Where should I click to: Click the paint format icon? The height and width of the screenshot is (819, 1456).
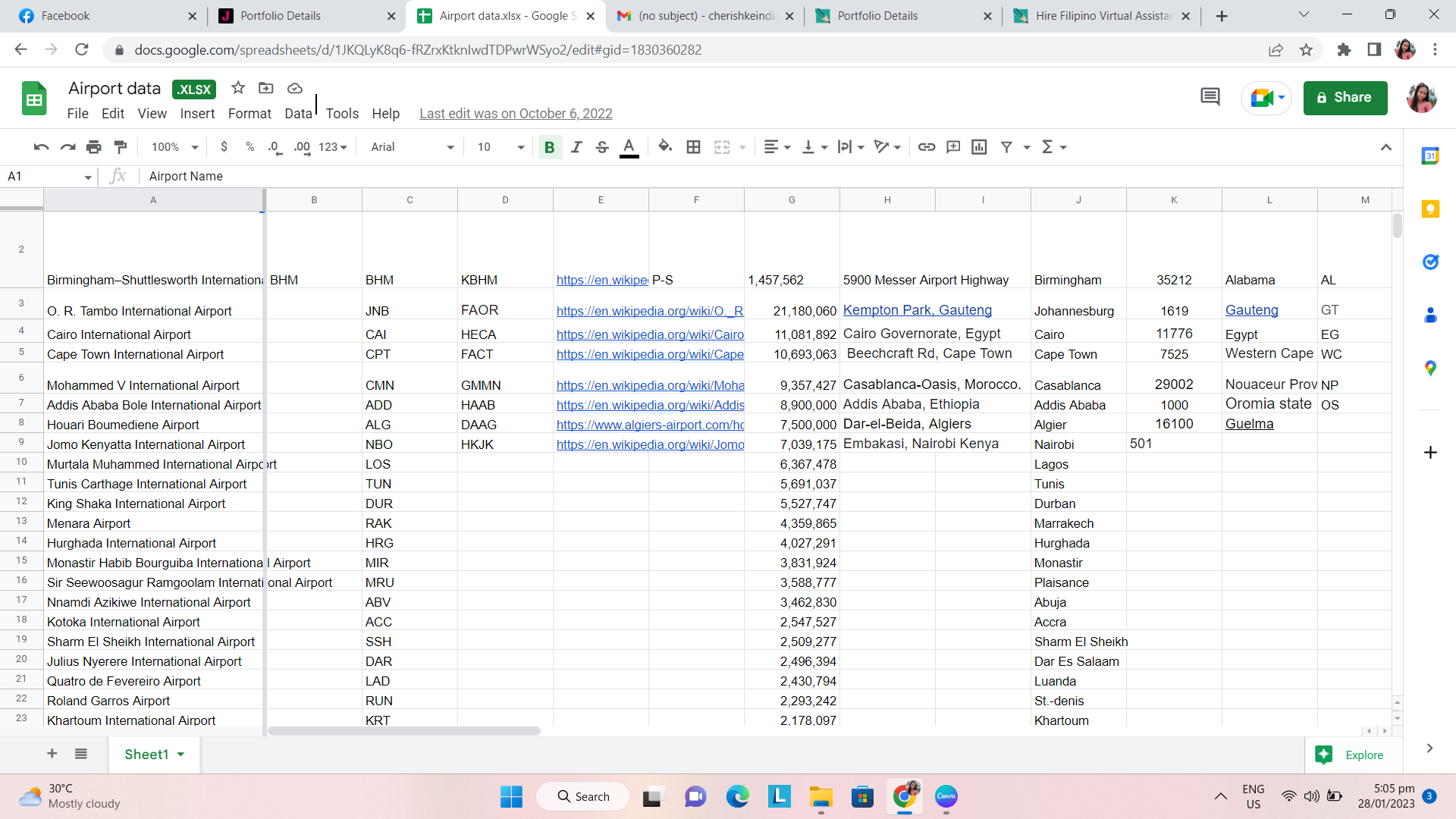pyautogui.click(x=121, y=147)
